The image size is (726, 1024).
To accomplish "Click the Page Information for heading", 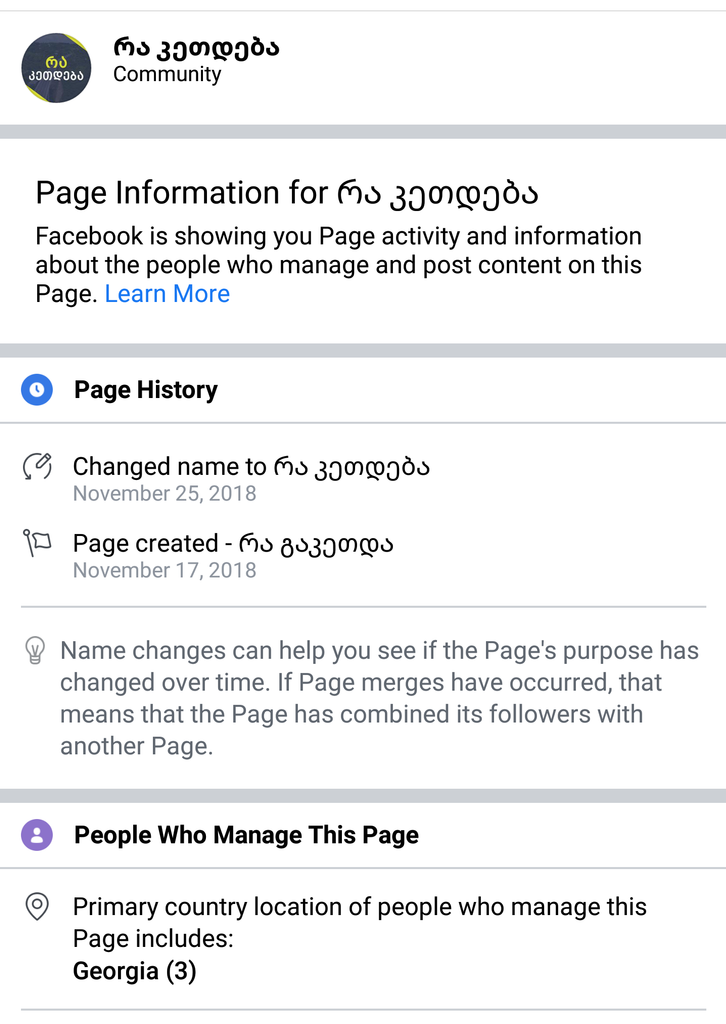I will [x=287, y=193].
